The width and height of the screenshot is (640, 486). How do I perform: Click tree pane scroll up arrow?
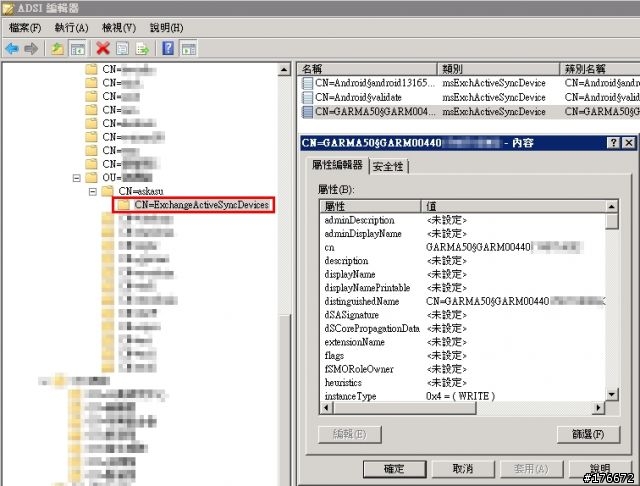(x=284, y=70)
